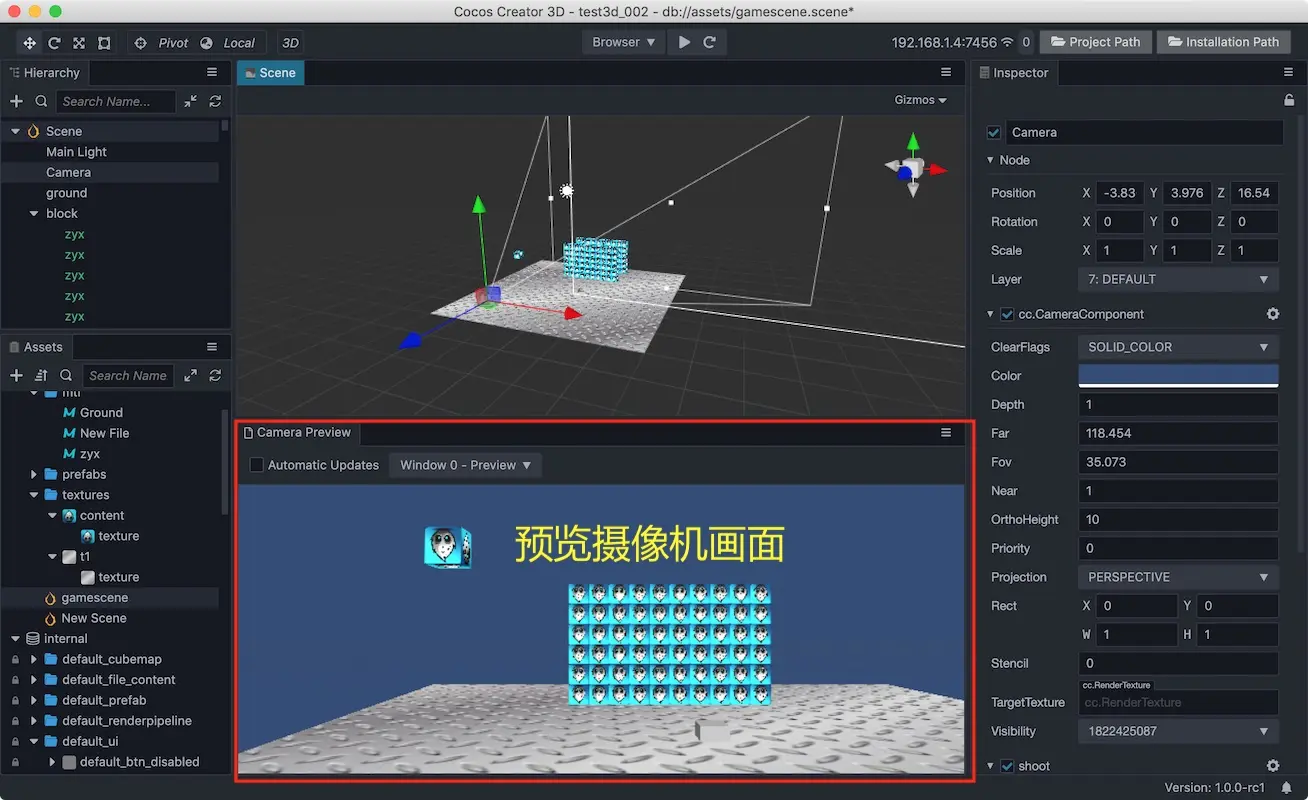
Task: Click the Assets sort order icon
Action: coord(41,375)
